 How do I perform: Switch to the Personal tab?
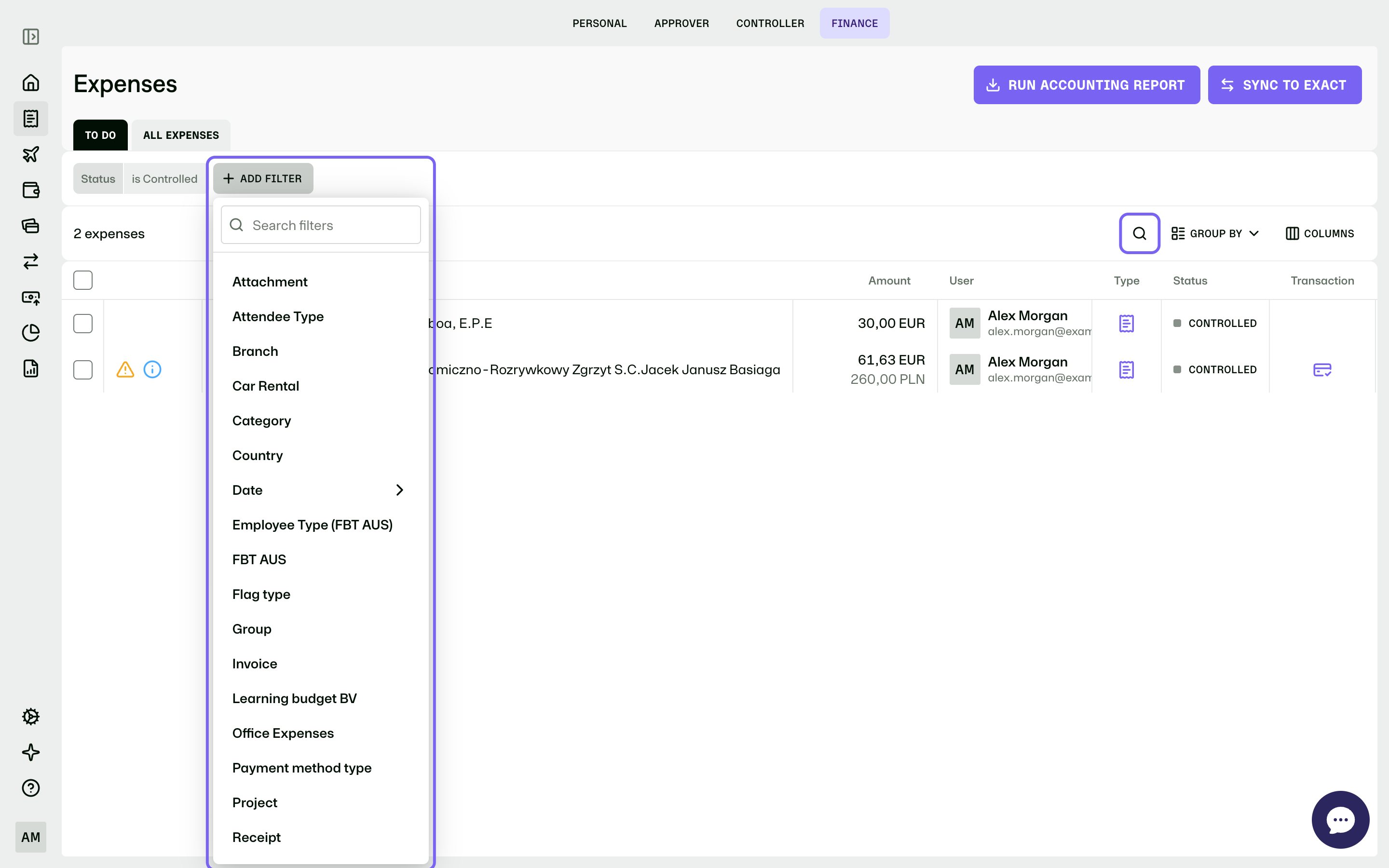click(599, 23)
